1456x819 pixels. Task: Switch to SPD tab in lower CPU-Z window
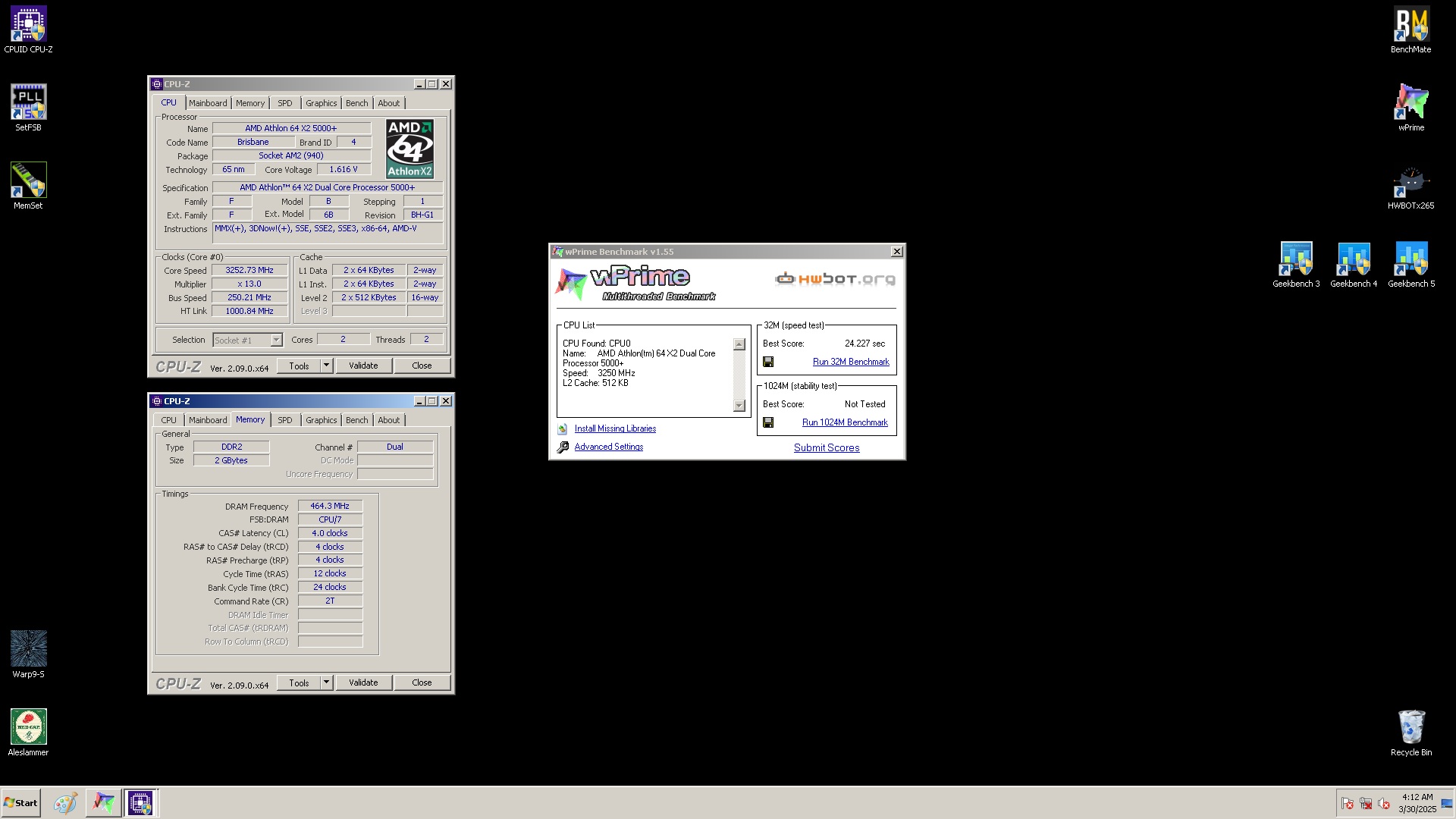coord(285,420)
